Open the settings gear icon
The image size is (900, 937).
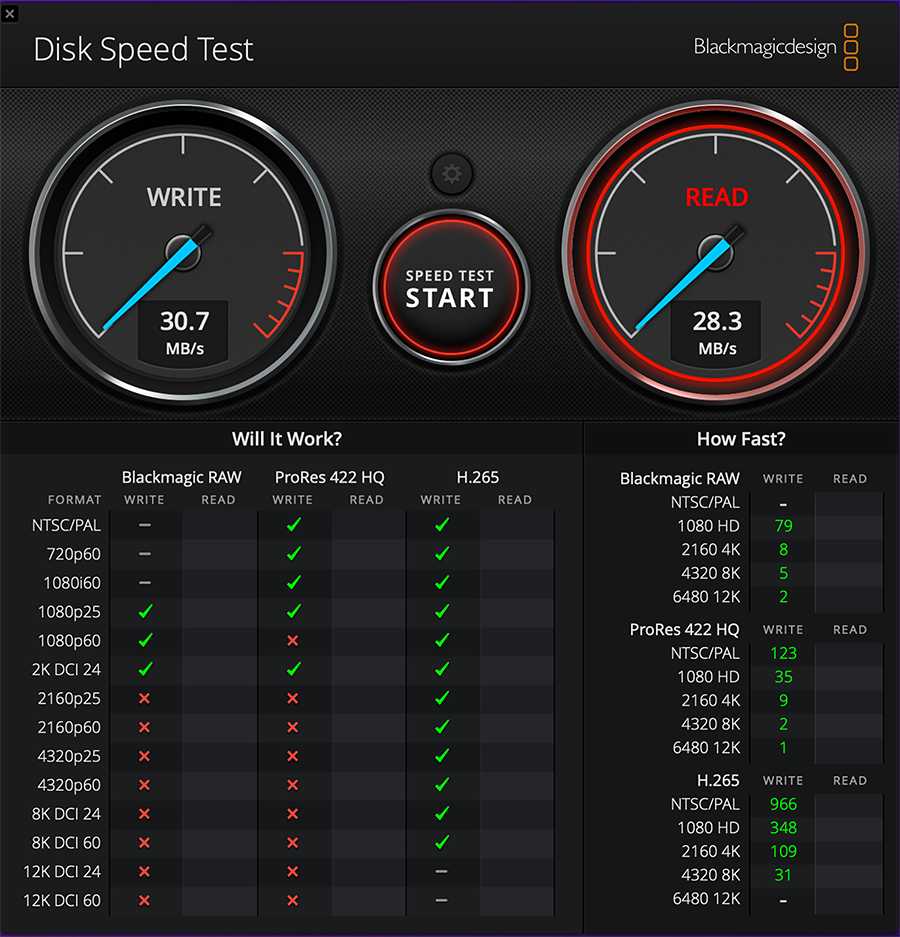[451, 175]
